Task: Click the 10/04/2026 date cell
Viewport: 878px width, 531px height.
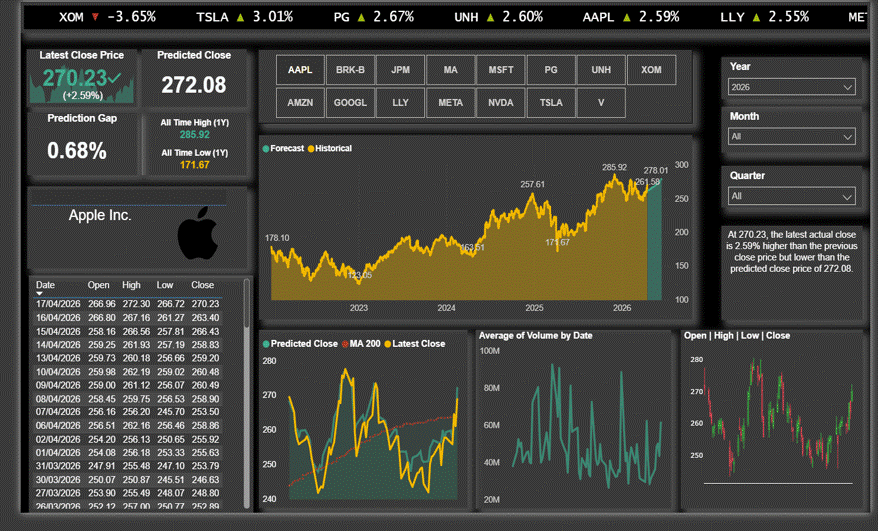Action: 58,372
